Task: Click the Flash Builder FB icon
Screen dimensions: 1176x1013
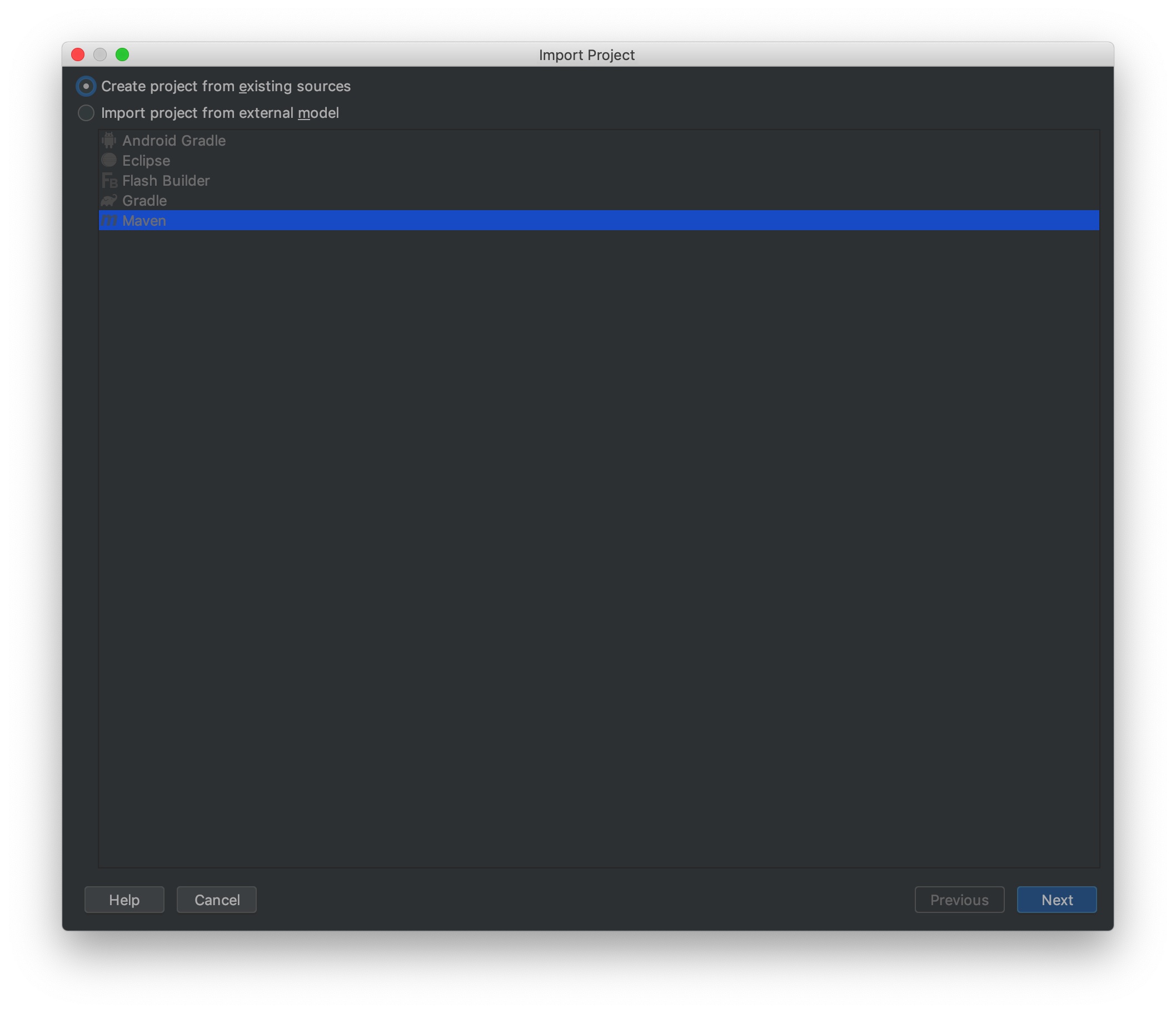Action: coord(109,181)
